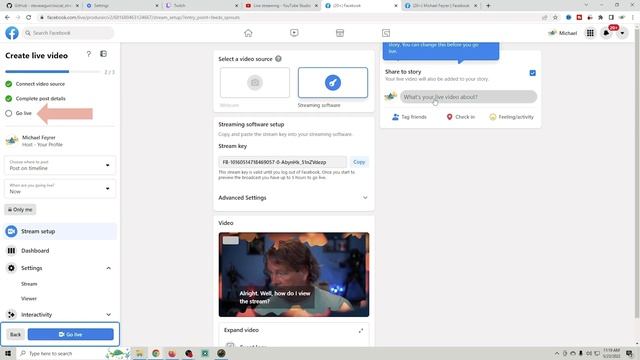
Task: Switch to the GitHub browser tab
Action: pos(42,6)
